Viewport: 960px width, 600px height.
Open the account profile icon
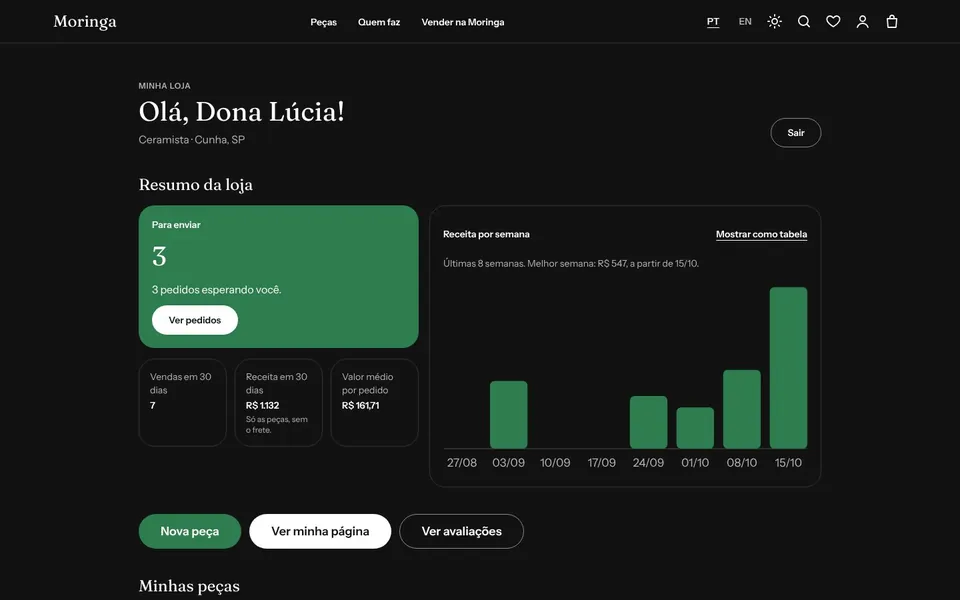point(863,21)
